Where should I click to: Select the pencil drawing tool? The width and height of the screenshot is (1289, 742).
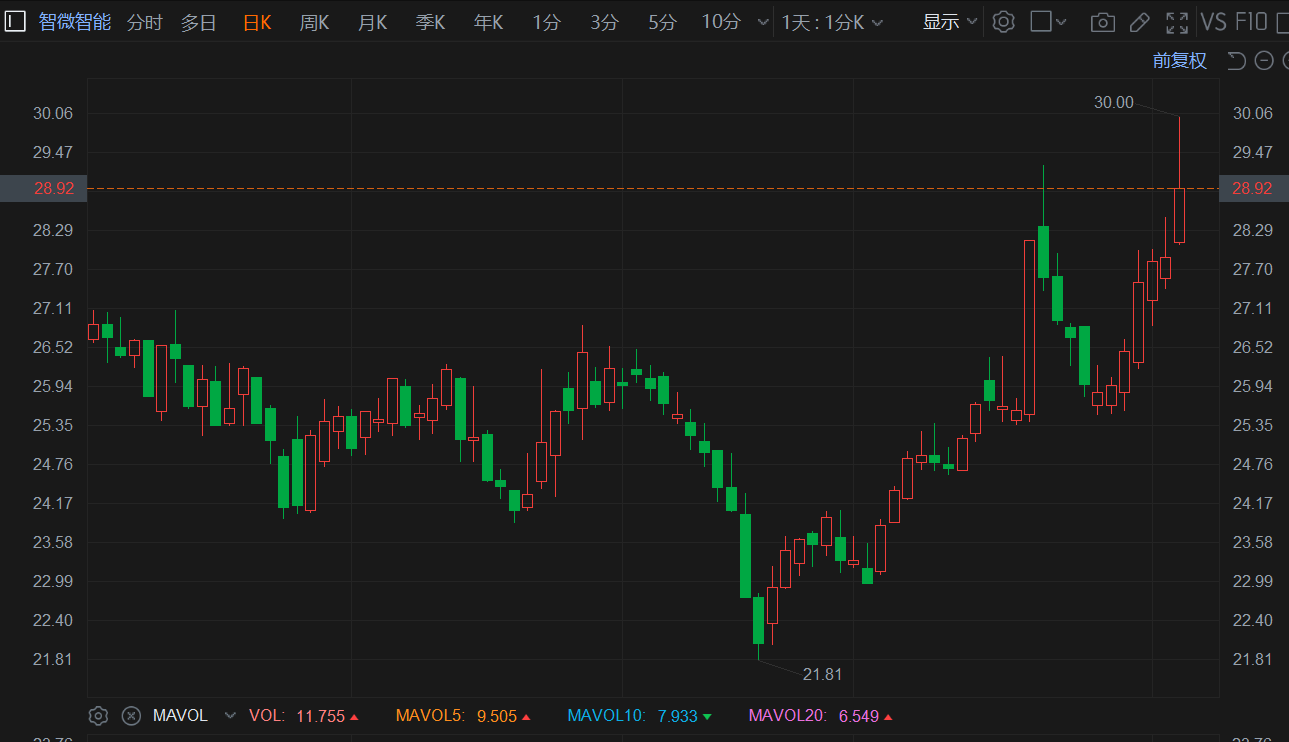(x=1139, y=22)
